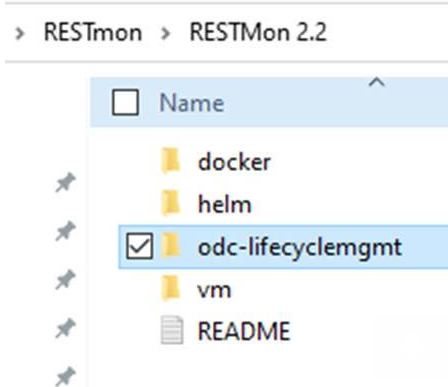
Task: Click the README text file icon
Action: [x=172, y=330]
